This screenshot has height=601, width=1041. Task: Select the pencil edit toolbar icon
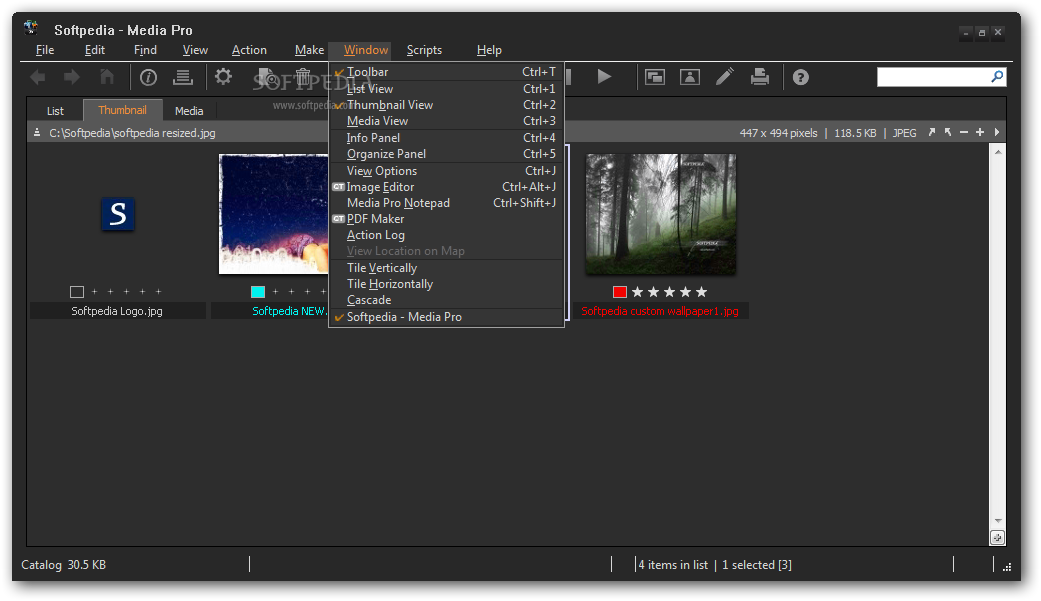coord(725,77)
